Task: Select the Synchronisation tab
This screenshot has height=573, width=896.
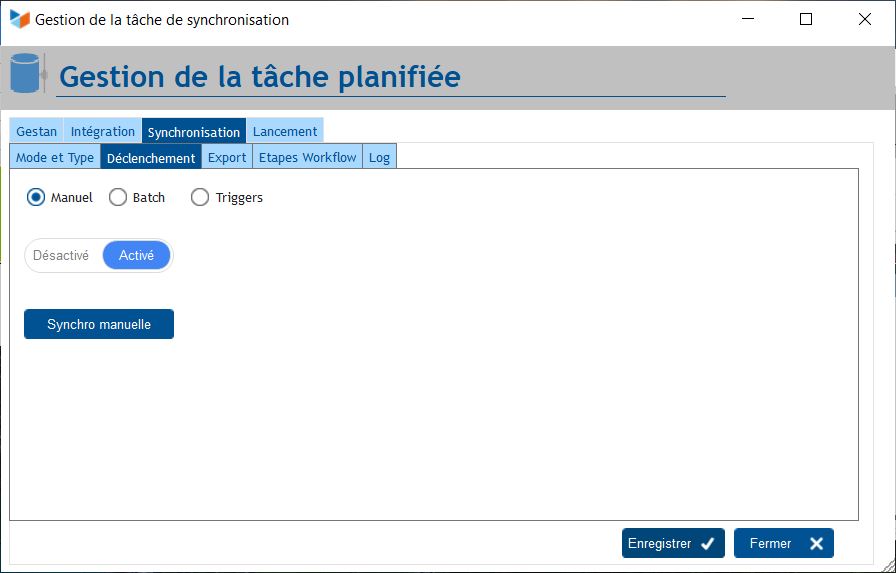Action: (x=194, y=132)
